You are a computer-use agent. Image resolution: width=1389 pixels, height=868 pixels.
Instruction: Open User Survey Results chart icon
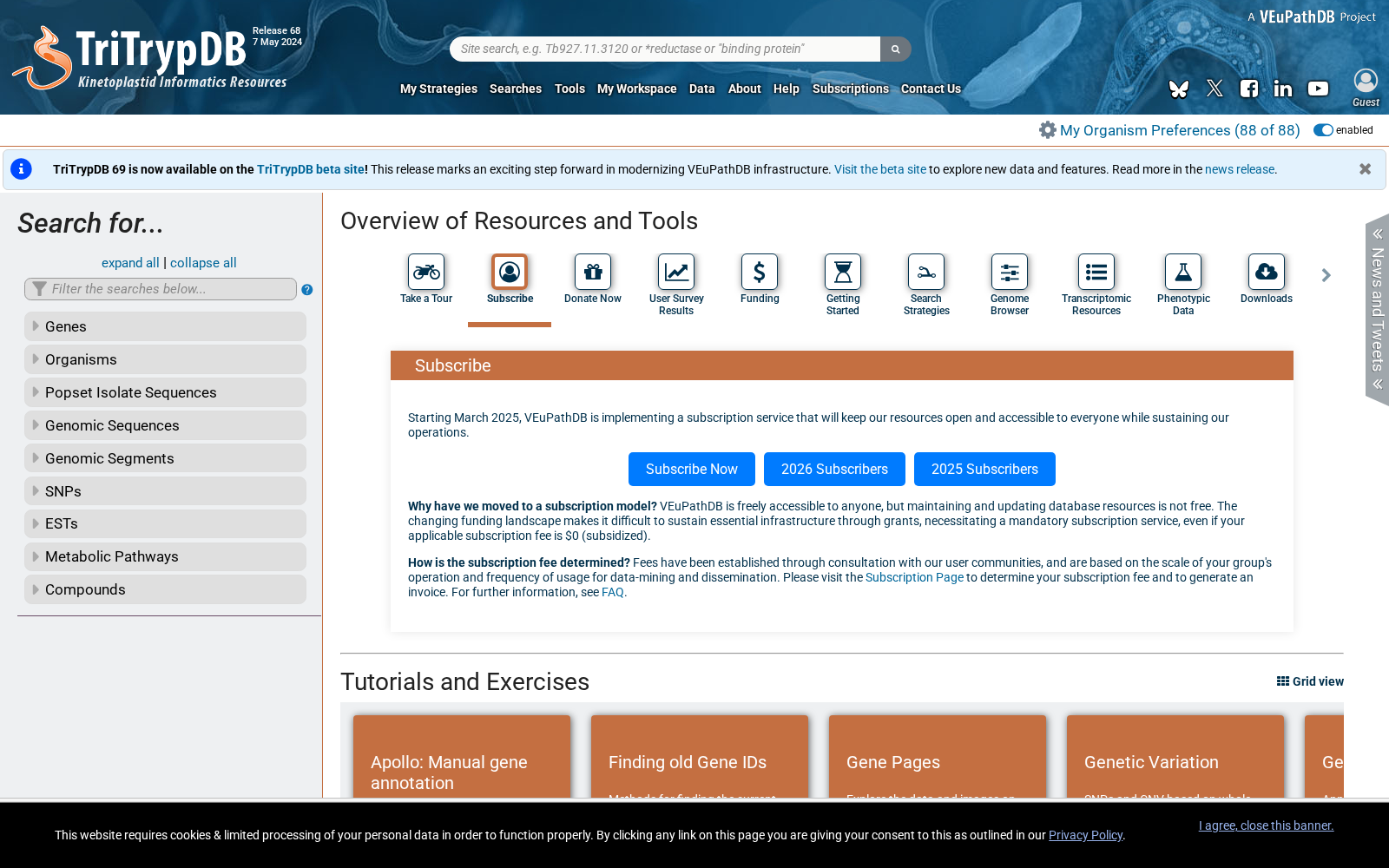click(x=676, y=272)
